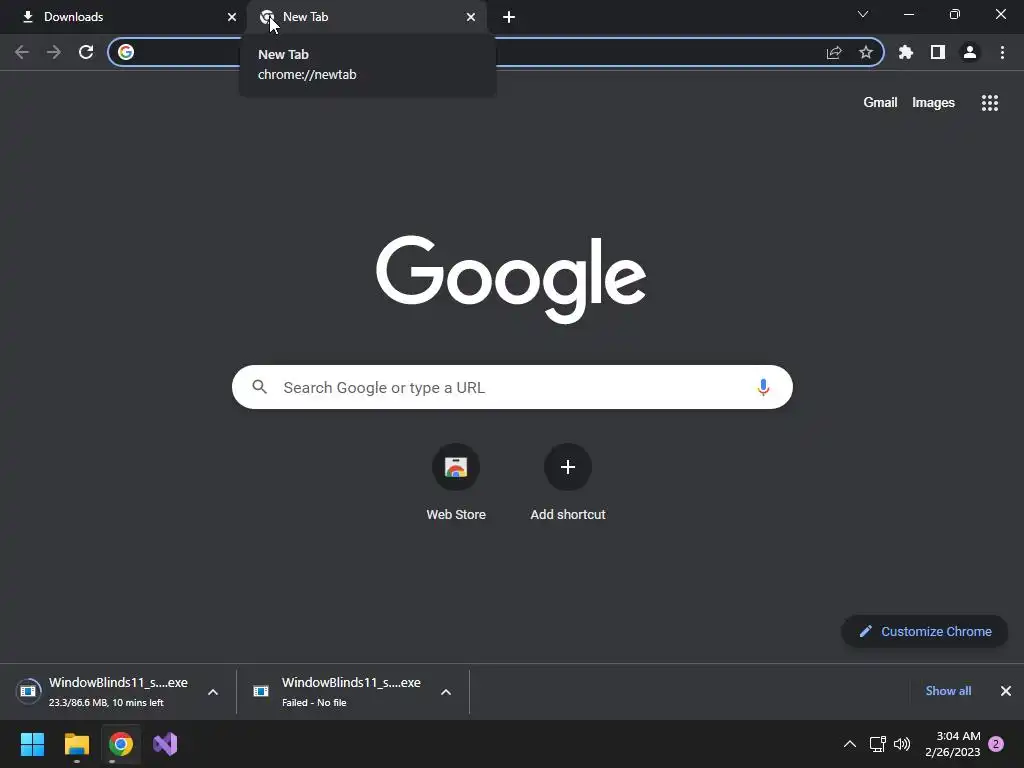1024x768 pixels.
Task: Click the Google logo
Action: pyautogui.click(x=511, y=280)
